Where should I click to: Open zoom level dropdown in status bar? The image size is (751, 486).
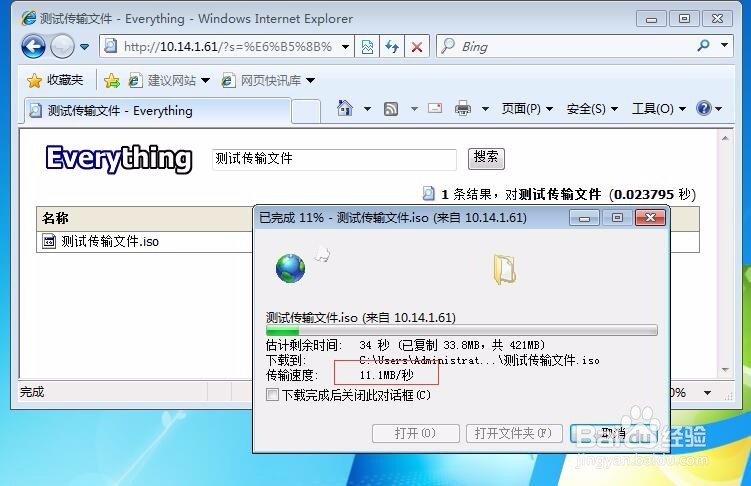coord(707,393)
